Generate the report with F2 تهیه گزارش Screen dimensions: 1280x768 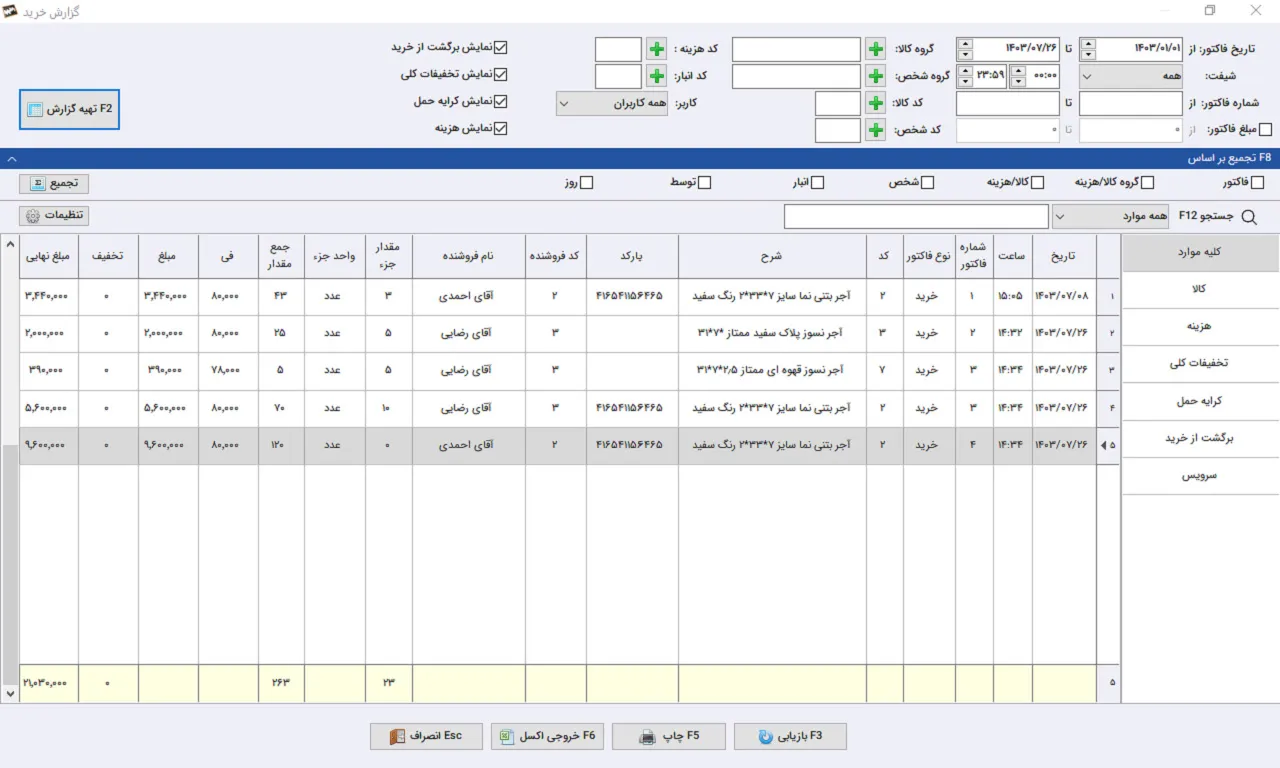[69, 109]
